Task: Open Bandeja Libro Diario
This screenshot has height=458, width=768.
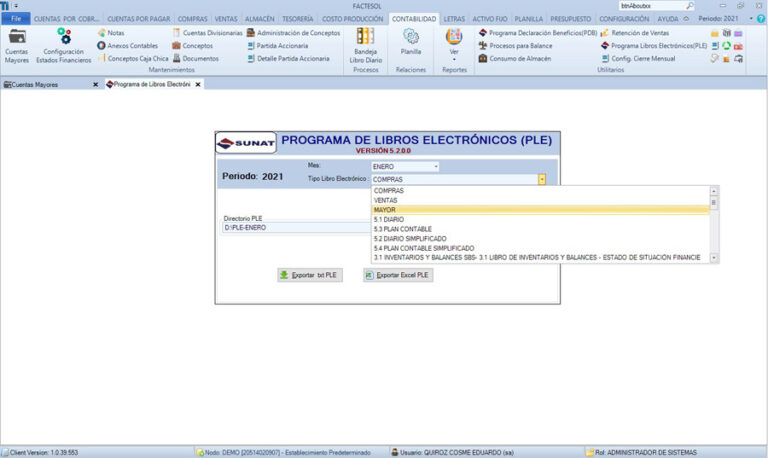Action: click(x=366, y=44)
